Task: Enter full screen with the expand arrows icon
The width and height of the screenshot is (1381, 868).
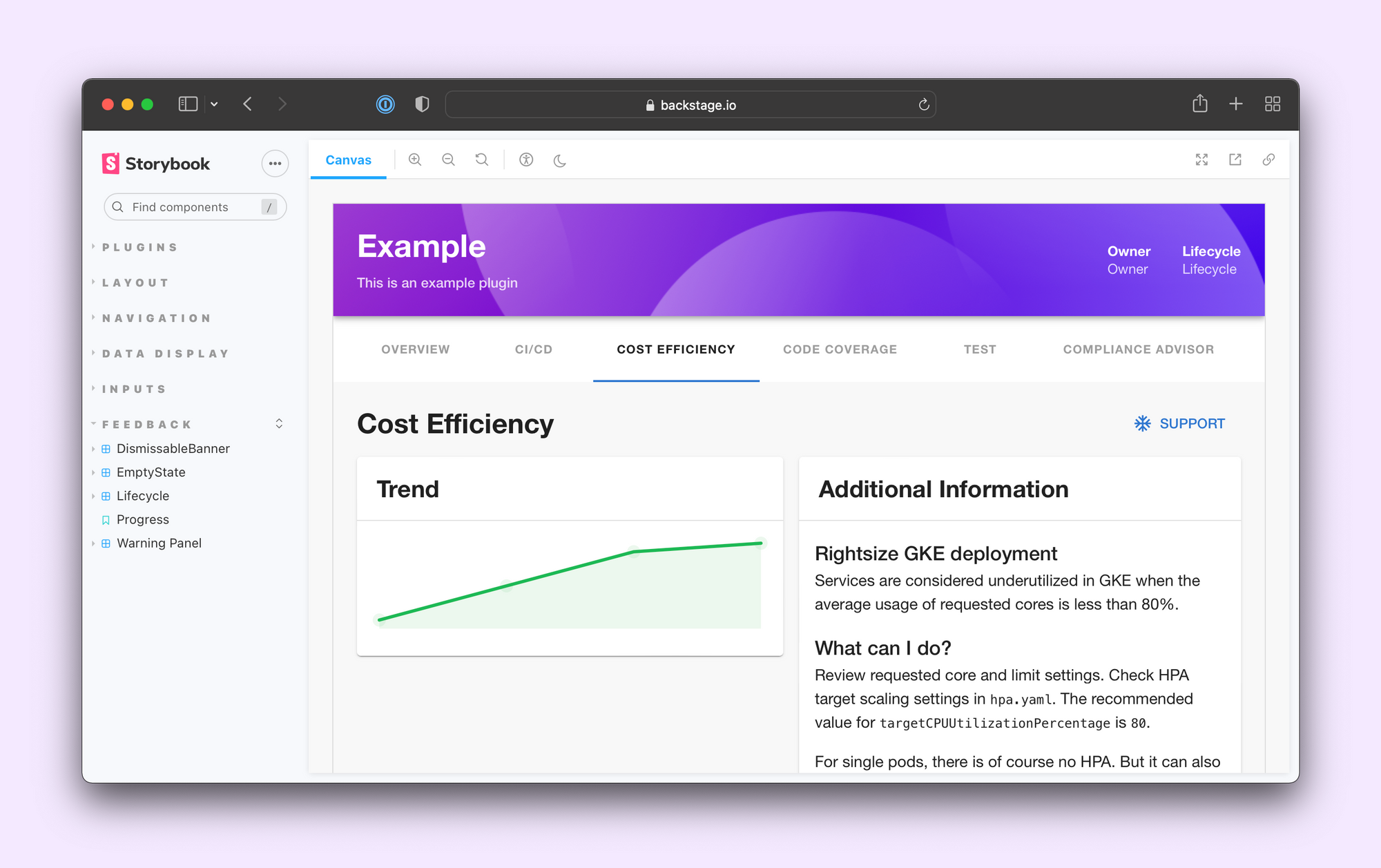Action: (1201, 160)
